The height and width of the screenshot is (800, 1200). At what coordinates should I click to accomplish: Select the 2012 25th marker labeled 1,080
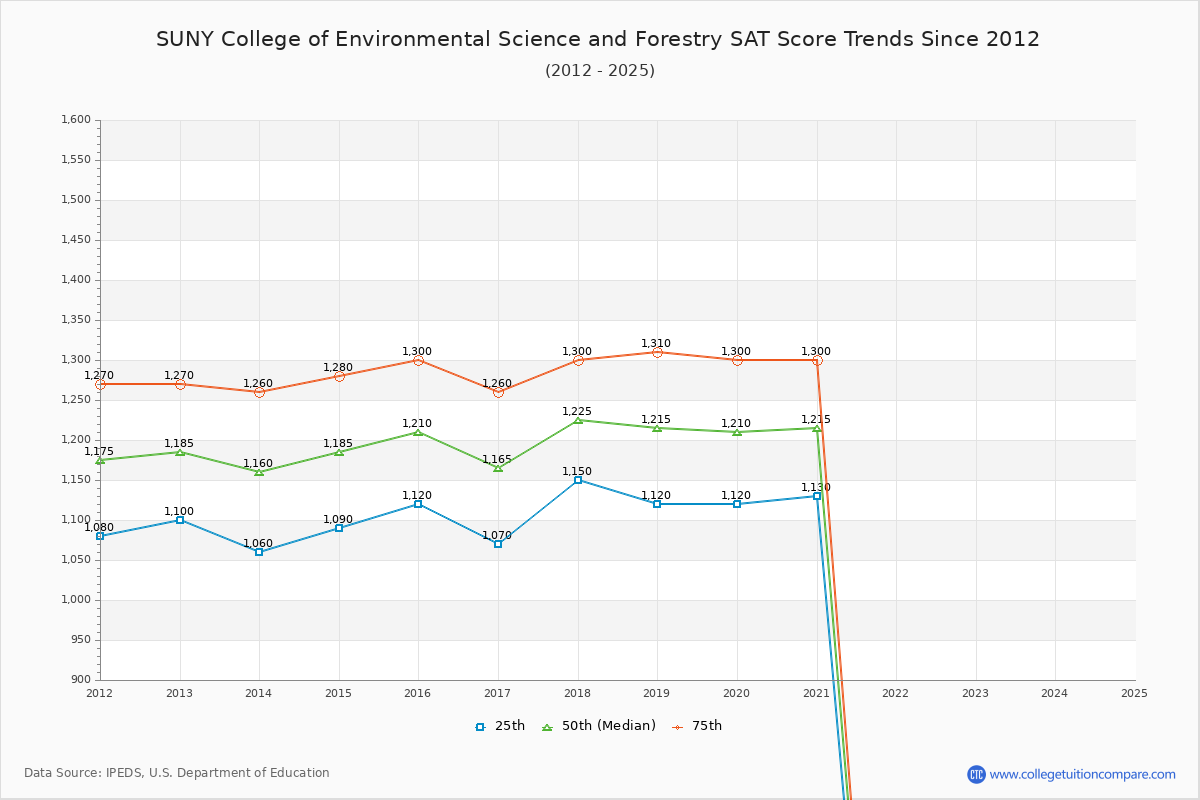click(x=100, y=536)
